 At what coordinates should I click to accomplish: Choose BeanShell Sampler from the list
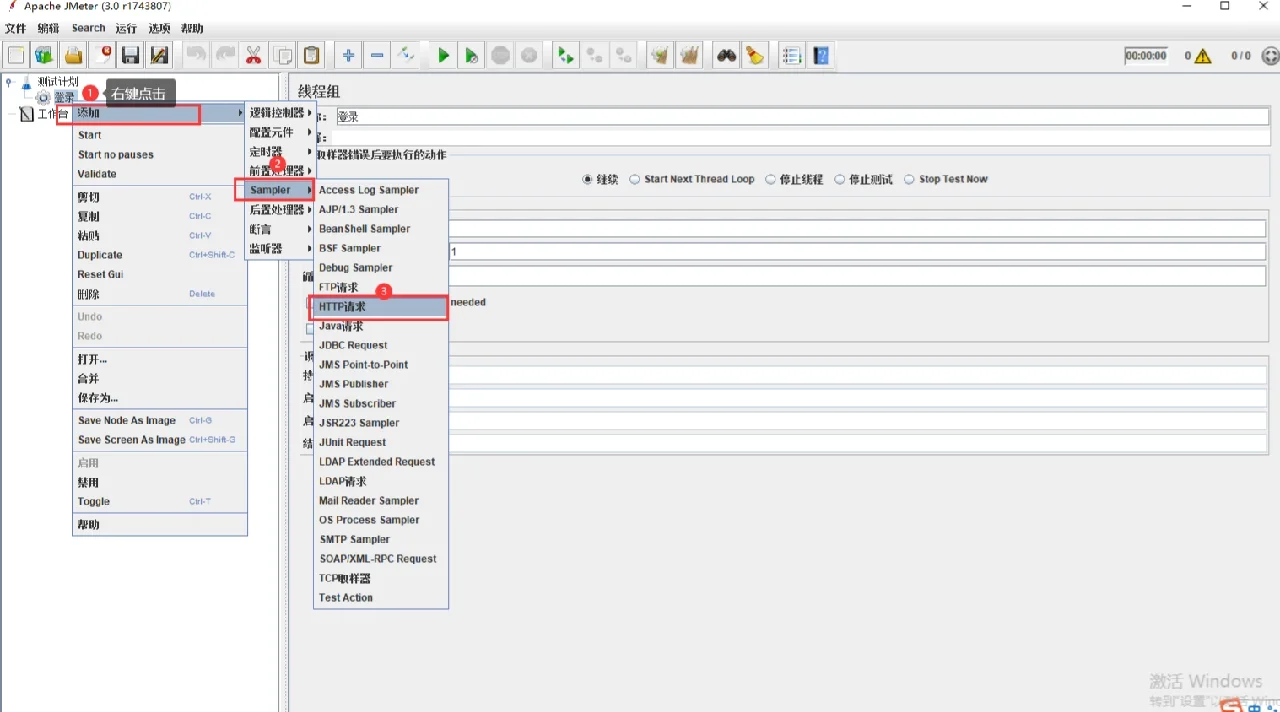pyautogui.click(x=381, y=229)
